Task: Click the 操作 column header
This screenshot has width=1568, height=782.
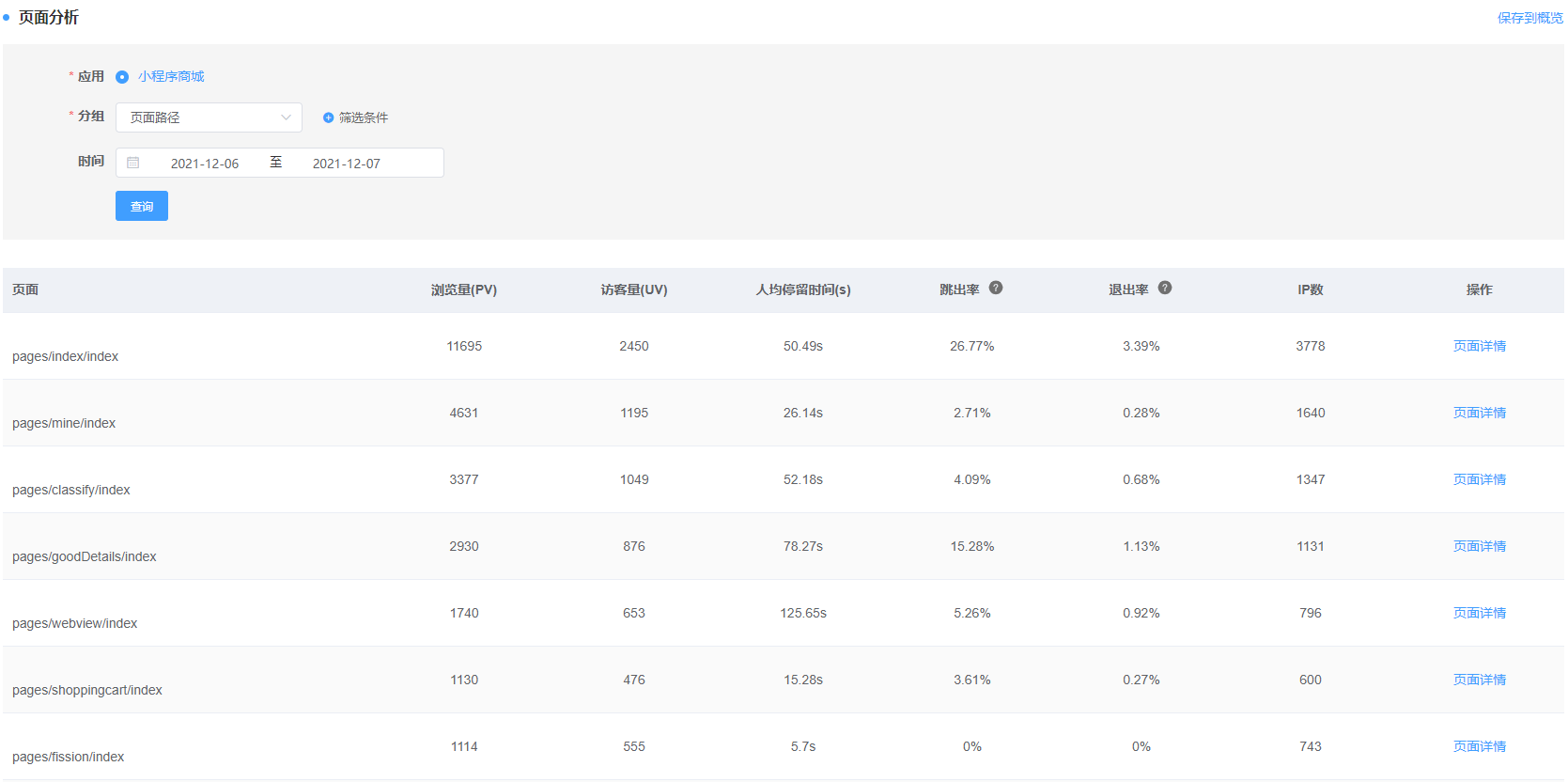Action: pyautogui.click(x=1480, y=289)
